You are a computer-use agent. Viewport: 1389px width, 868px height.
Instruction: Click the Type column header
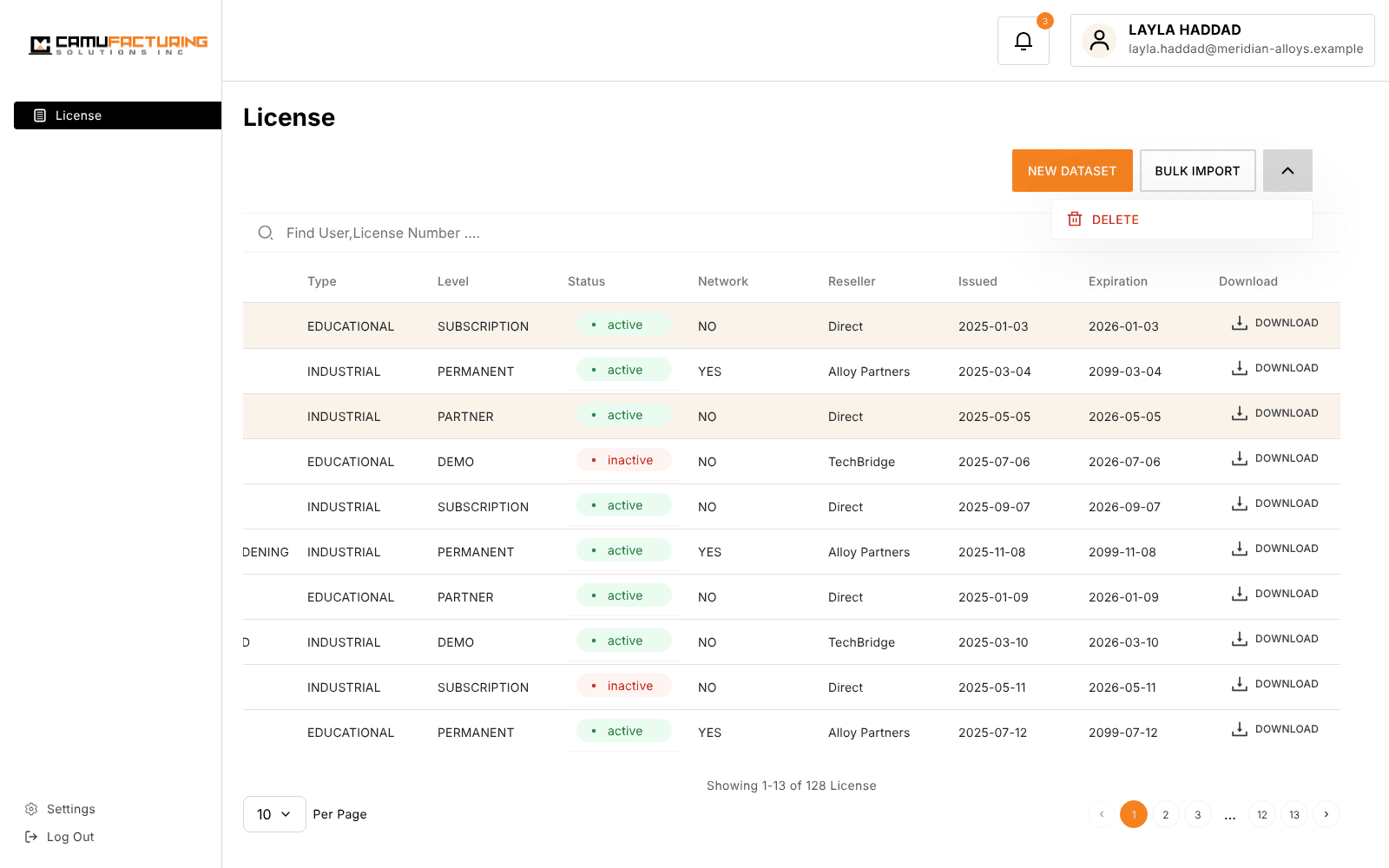click(321, 281)
